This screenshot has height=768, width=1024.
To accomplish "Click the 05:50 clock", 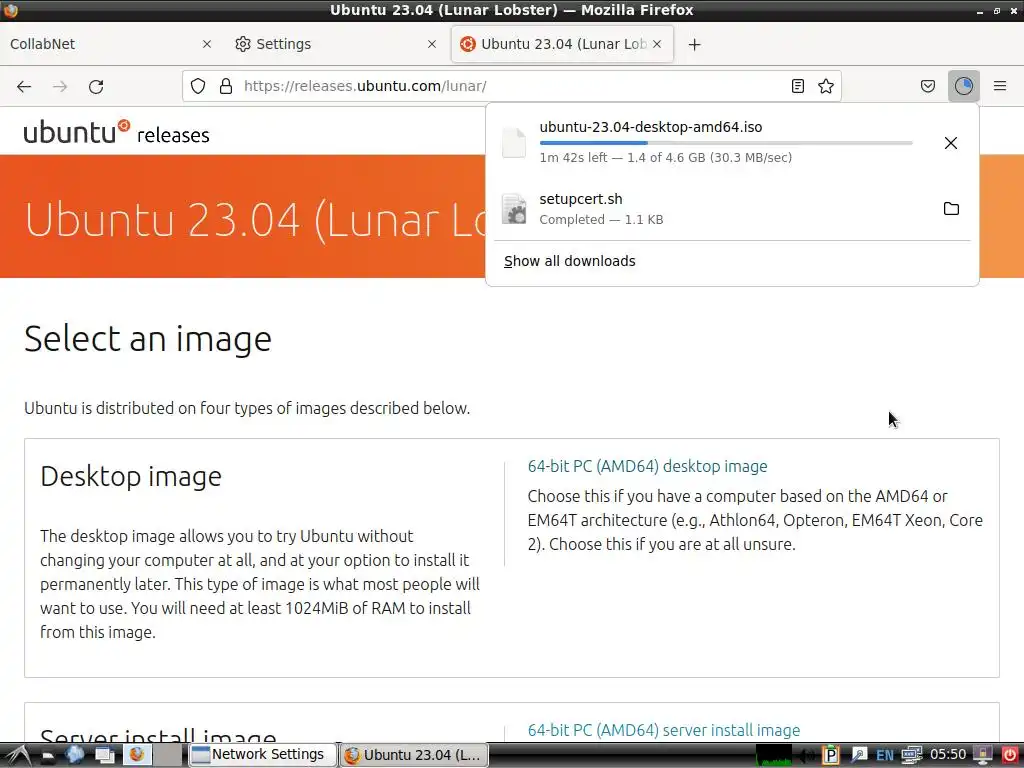I will pos(948,755).
